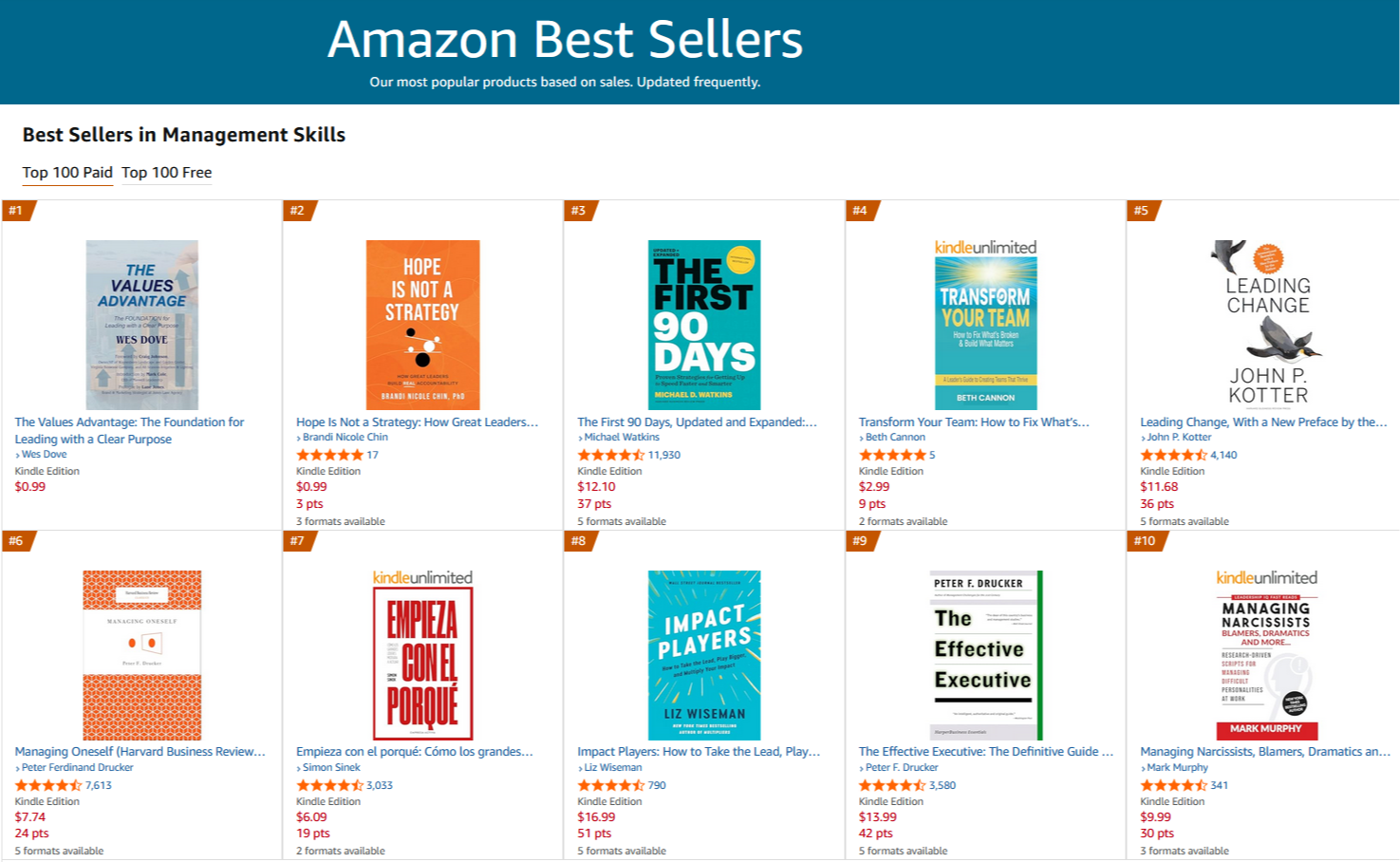Viewport: 1400px width, 862px height.
Task: Open author link Wes Dove
Action: [44, 455]
